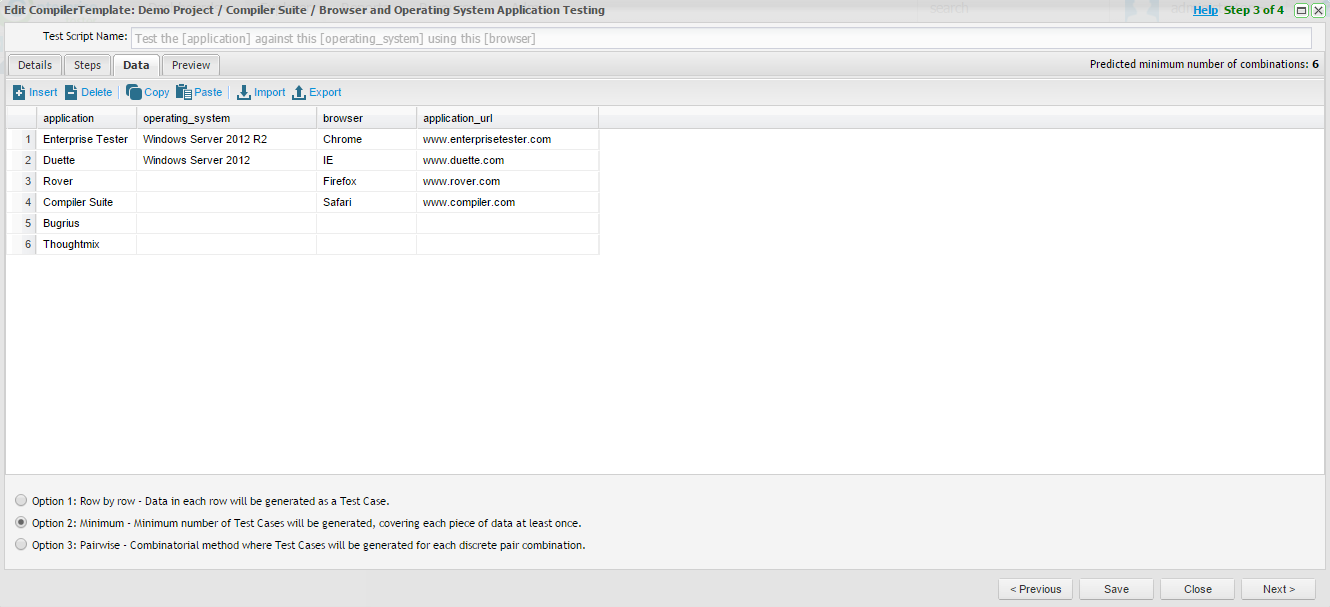Screen dimensions: 1330x607
Task: Click the Paste clipboard icon
Action: coord(184,92)
